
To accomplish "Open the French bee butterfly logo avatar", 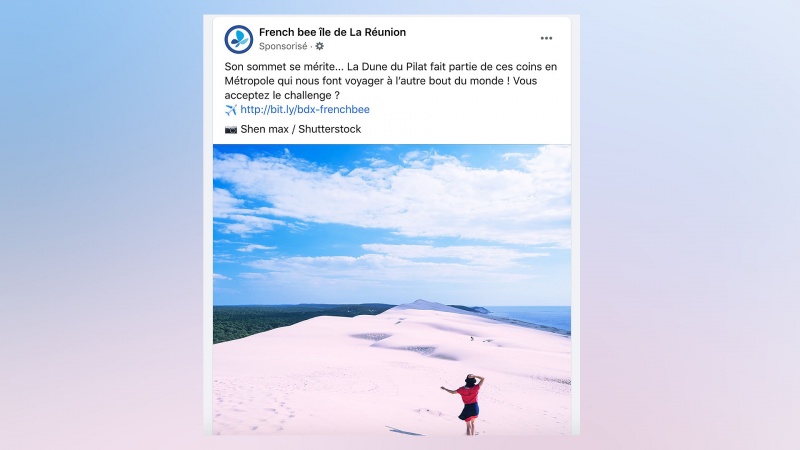I will coord(239,39).
